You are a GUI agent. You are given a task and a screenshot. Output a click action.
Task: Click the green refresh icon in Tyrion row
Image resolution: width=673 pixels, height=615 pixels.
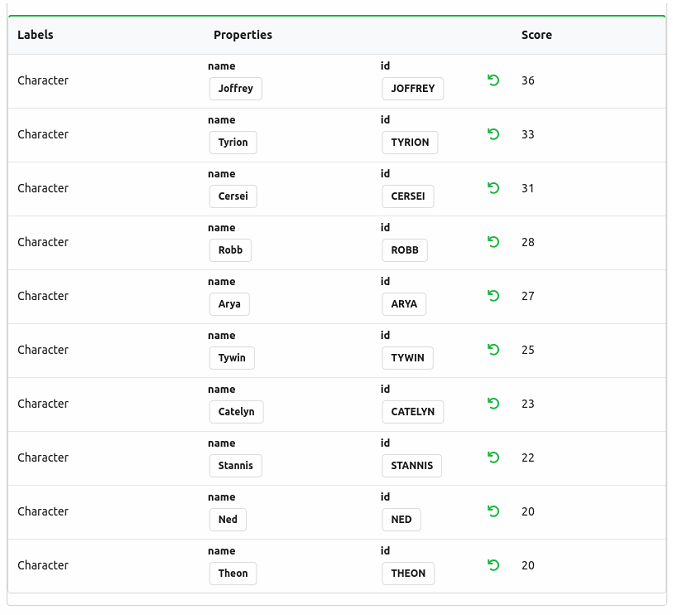click(x=493, y=134)
